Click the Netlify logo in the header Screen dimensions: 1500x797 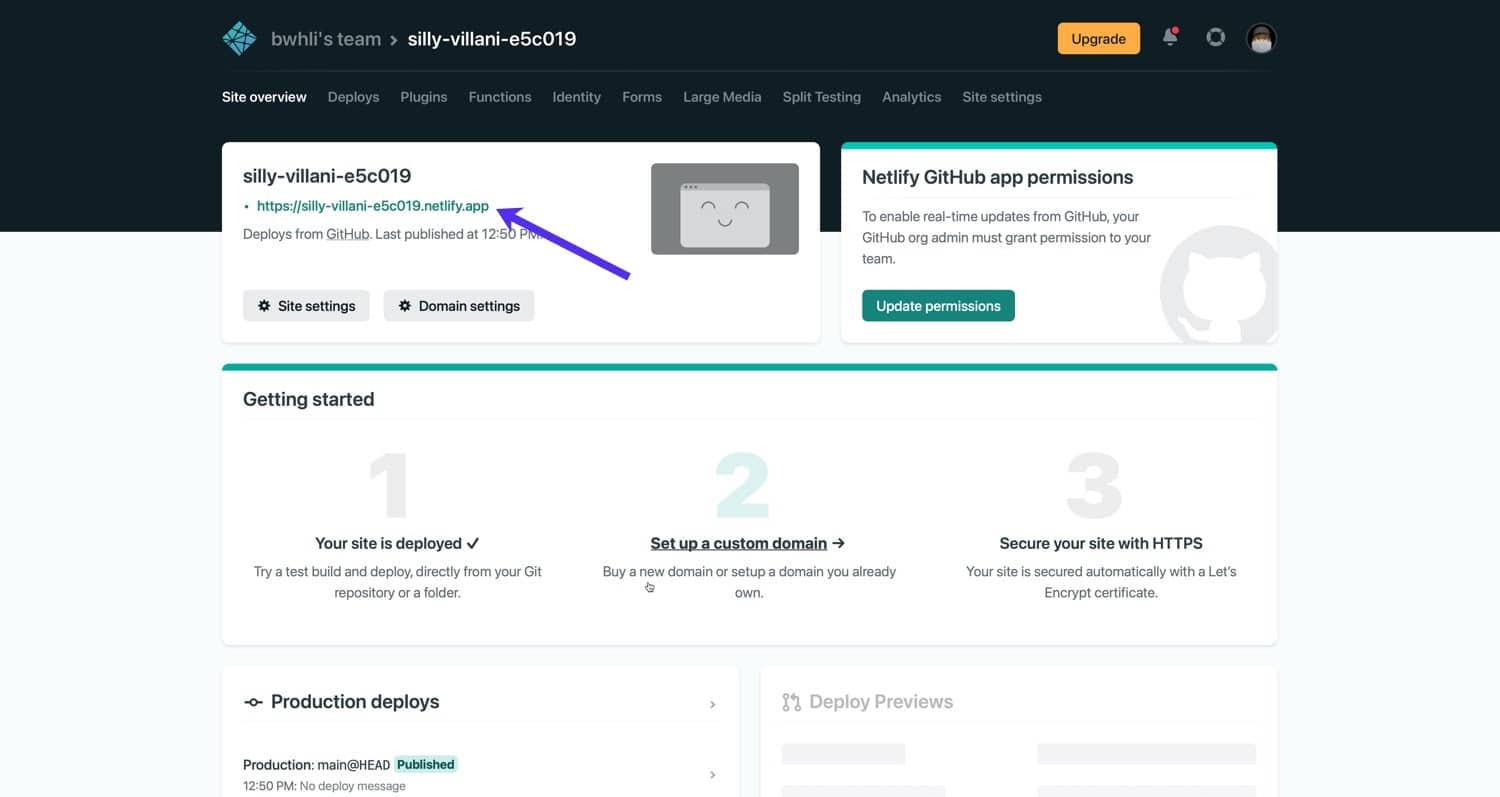[x=238, y=37]
